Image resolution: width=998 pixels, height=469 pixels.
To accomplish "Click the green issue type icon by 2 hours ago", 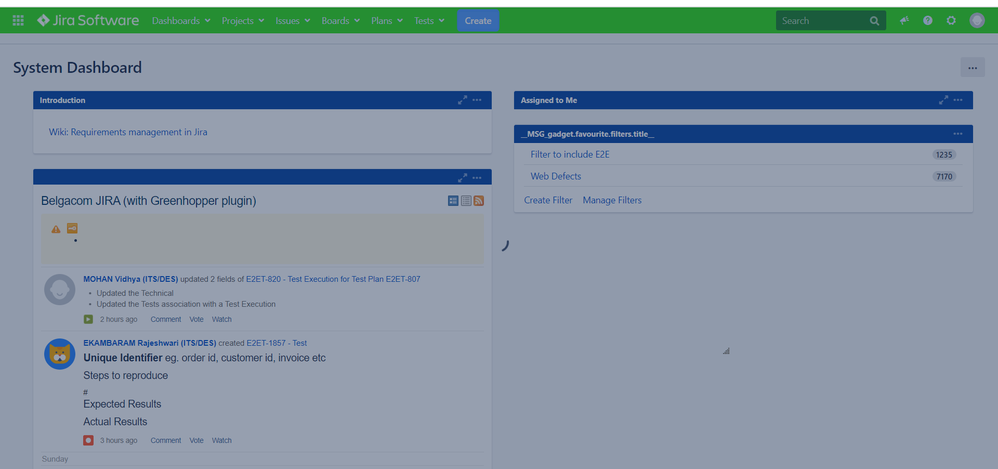I will (x=88, y=319).
